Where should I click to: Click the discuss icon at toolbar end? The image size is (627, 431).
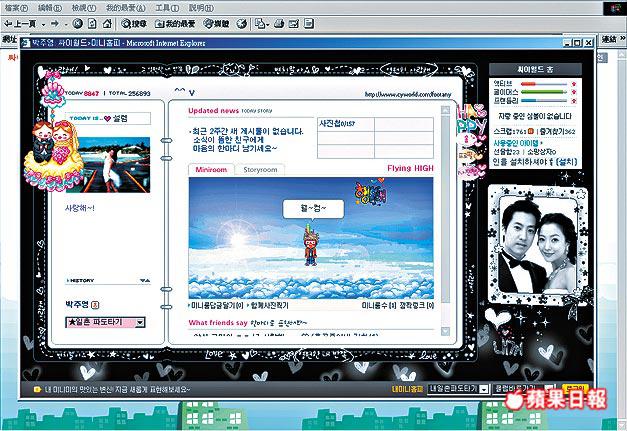pyautogui.click(x=309, y=24)
